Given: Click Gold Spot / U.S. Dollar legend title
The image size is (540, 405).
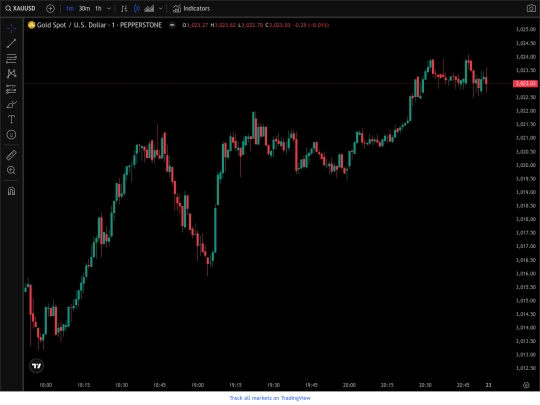Looking at the screenshot, I should (99, 25).
